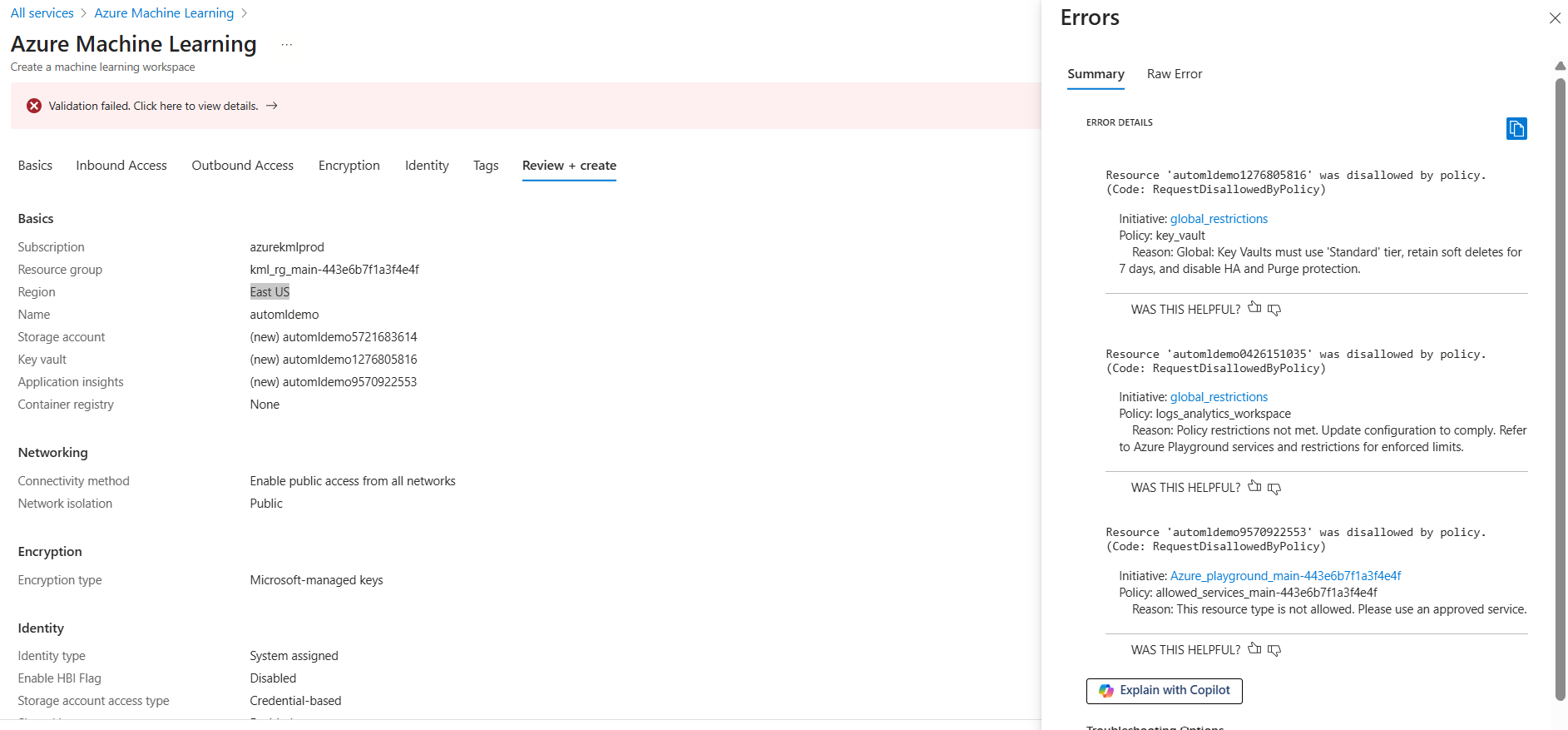Image resolution: width=1568 pixels, height=730 pixels.
Task: Click the Credential-based access type value
Action: [x=295, y=701]
